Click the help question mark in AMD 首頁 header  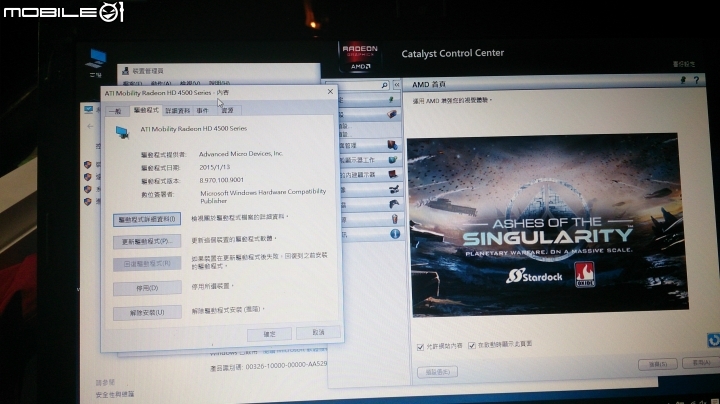(696, 80)
